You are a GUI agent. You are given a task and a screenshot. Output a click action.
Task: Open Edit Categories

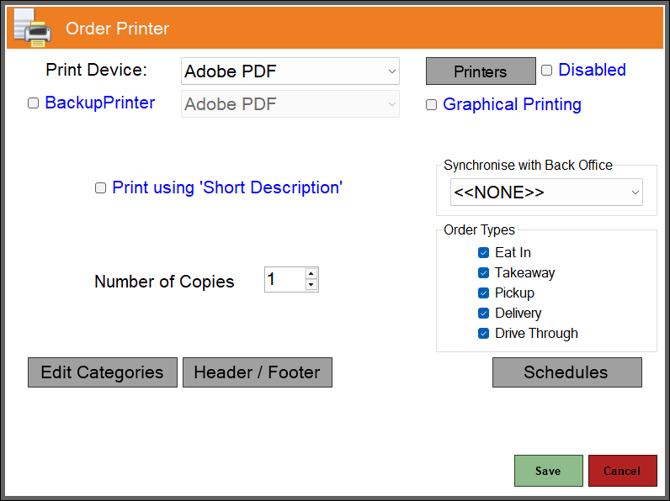tap(103, 372)
